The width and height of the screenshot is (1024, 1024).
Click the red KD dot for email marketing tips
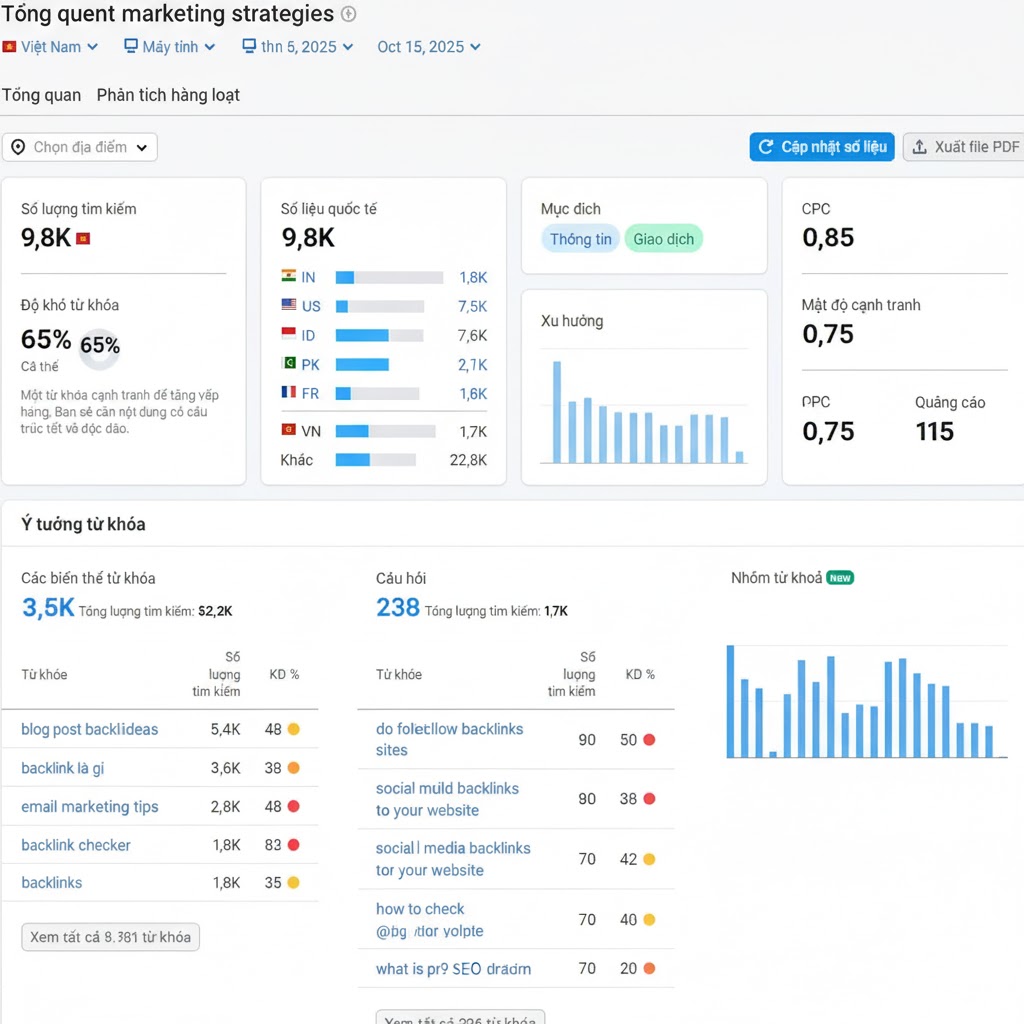coord(292,805)
